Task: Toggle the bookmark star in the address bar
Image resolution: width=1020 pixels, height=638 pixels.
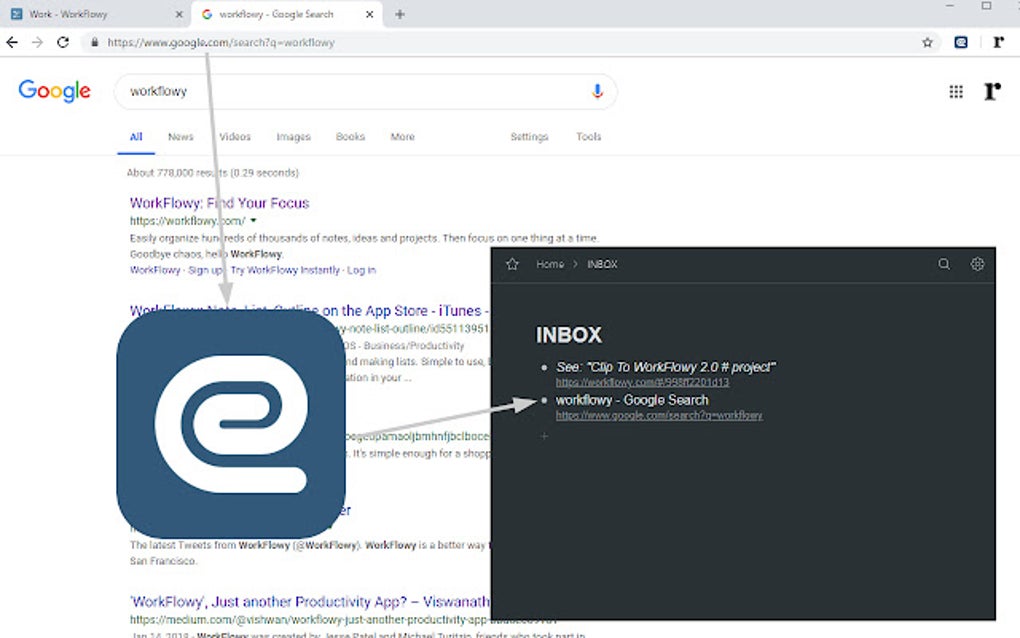Action: pyautogui.click(x=927, y=42)
